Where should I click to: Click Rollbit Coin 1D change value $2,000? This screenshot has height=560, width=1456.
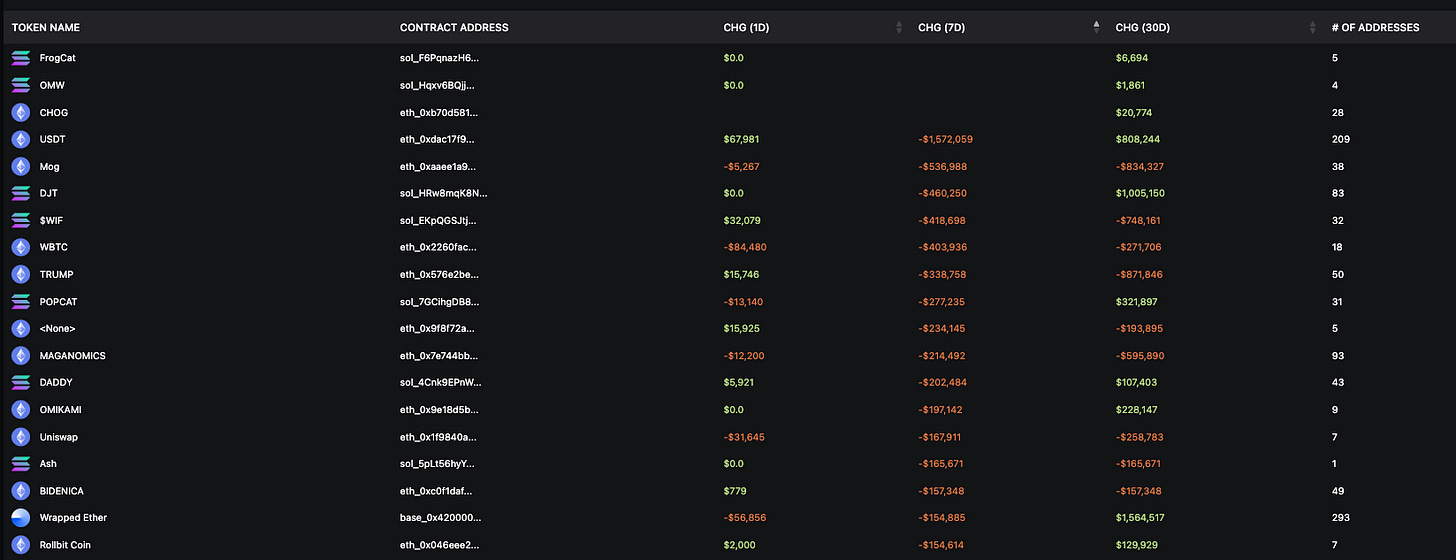click(739, 545)
